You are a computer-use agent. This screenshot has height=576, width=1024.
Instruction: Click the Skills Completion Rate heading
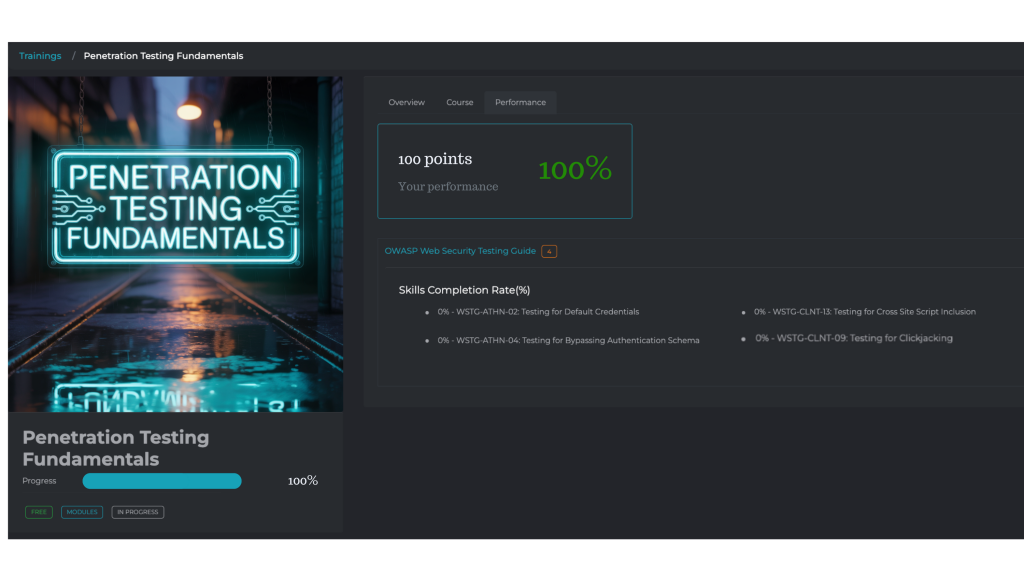pyautogui.click(x=464, y=290)
